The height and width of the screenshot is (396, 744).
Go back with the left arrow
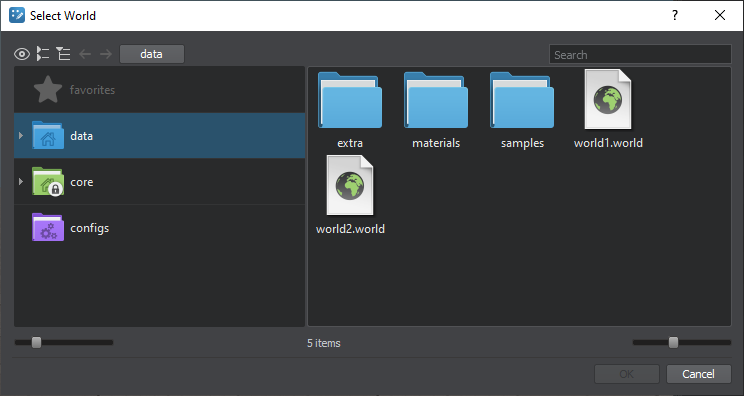(x=85, y=54)
